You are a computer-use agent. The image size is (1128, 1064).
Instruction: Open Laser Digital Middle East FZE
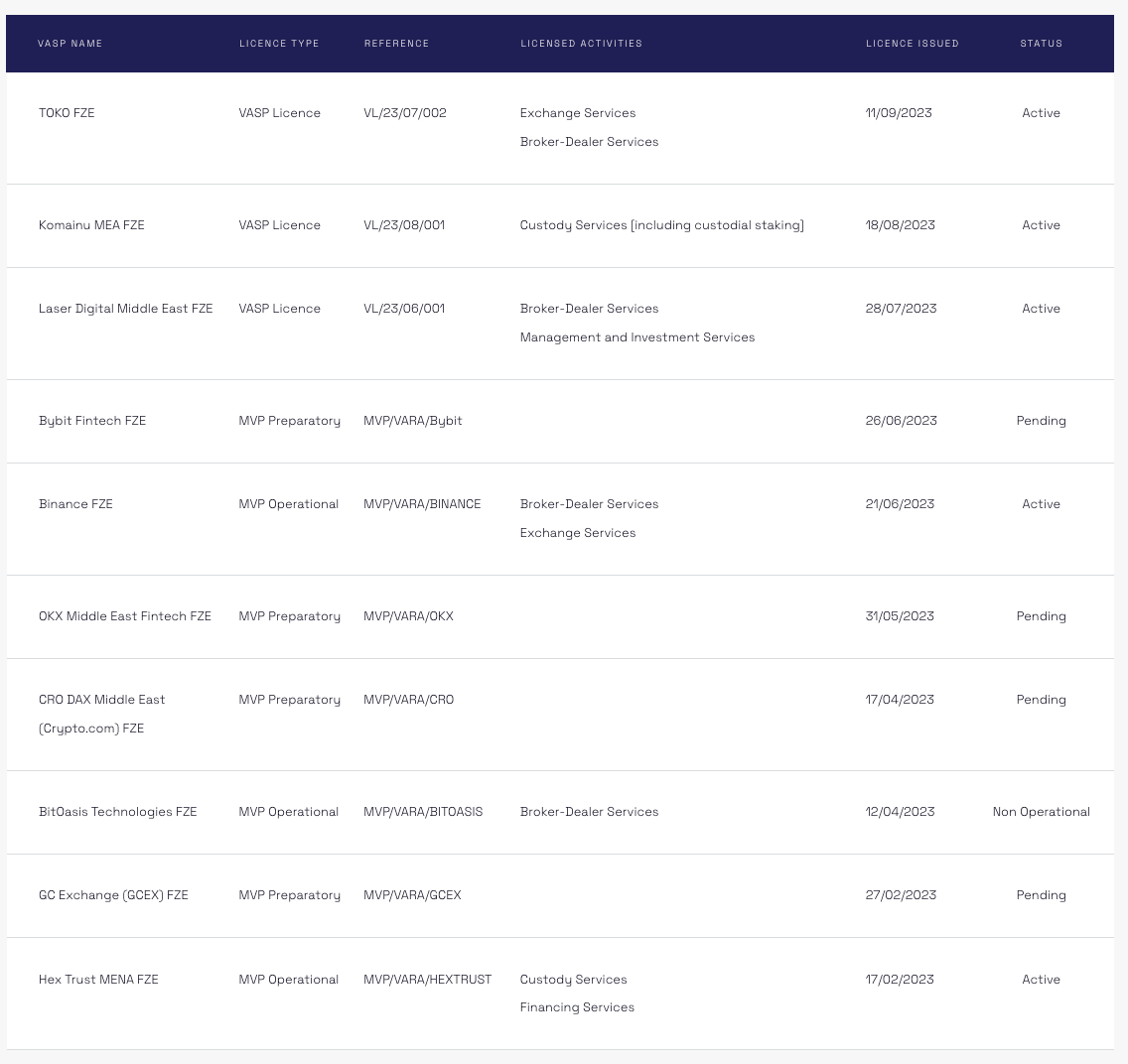coord(125,309)
